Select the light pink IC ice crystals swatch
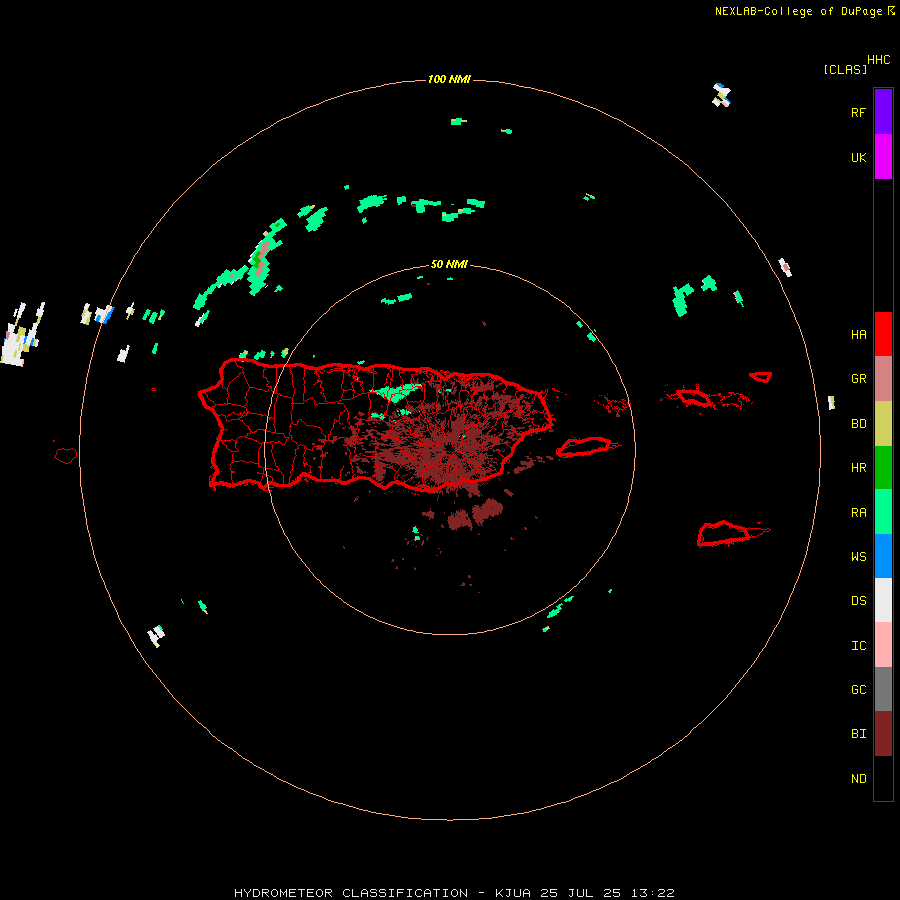900x900 pixels. point(883,645)
